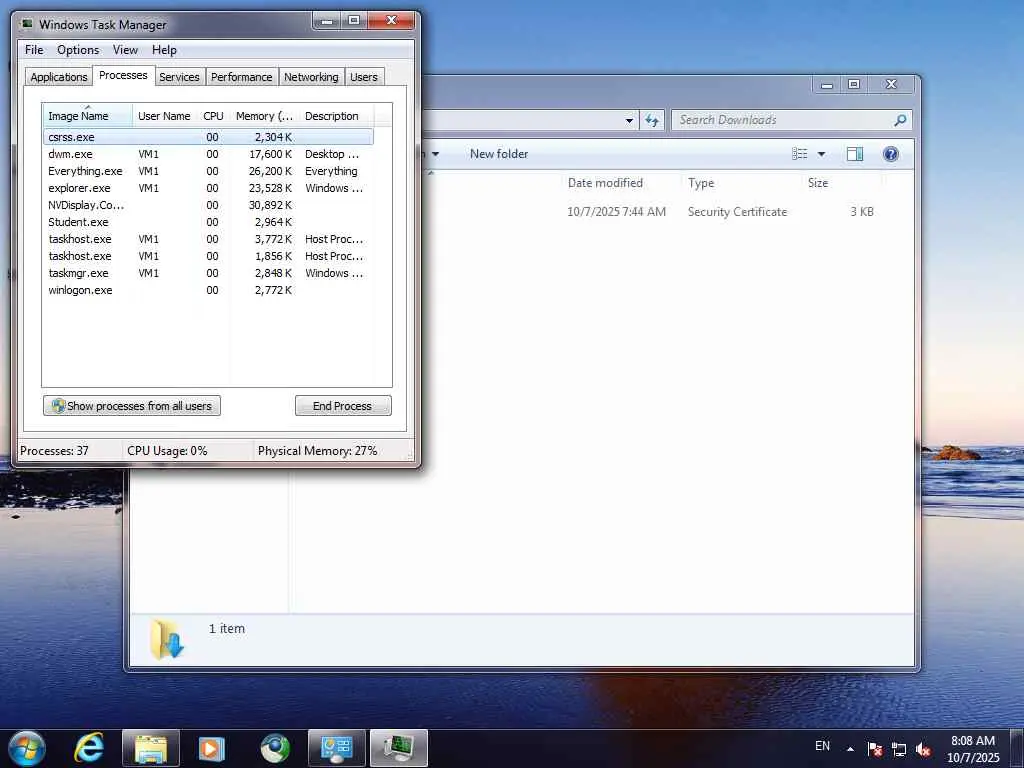Select the Student.exe process
The width and height of the screenshot is (1024, 768).
208,222
